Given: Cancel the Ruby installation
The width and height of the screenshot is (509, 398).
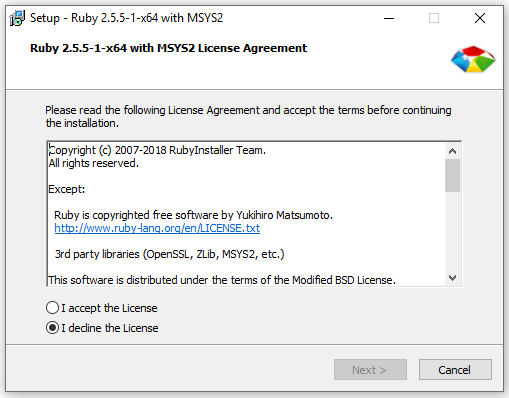Looking at the screenshot, I should click(455, 369).
